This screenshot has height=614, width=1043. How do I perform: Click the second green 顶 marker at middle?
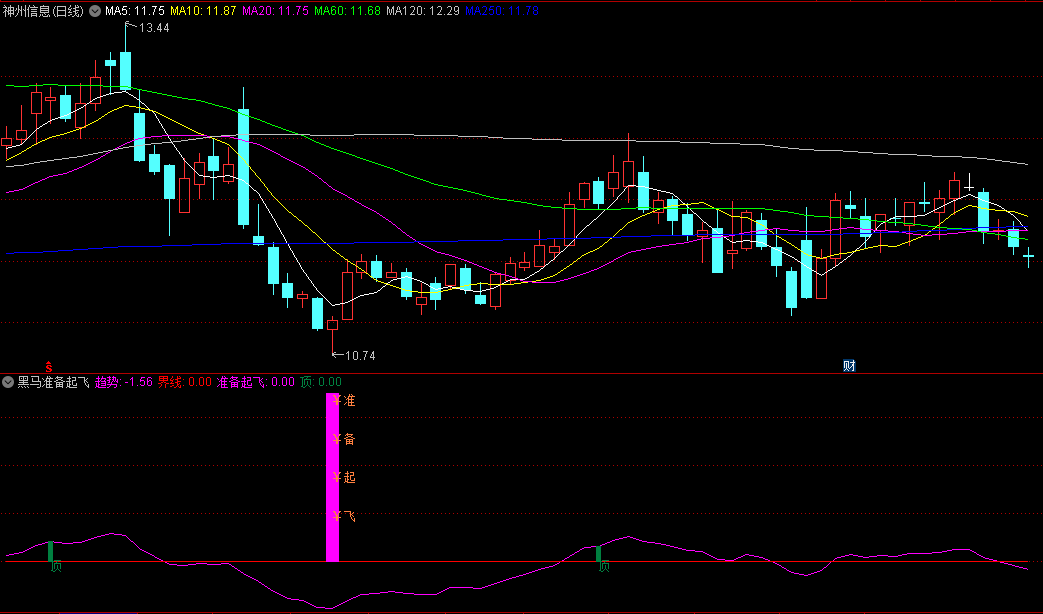pos(604,566)
